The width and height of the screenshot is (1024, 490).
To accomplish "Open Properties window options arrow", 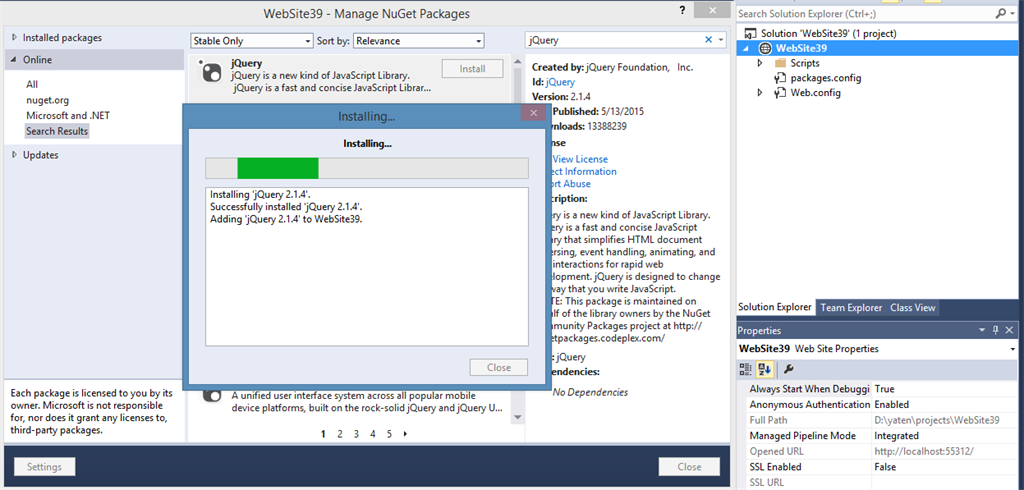I will (982, 331).
